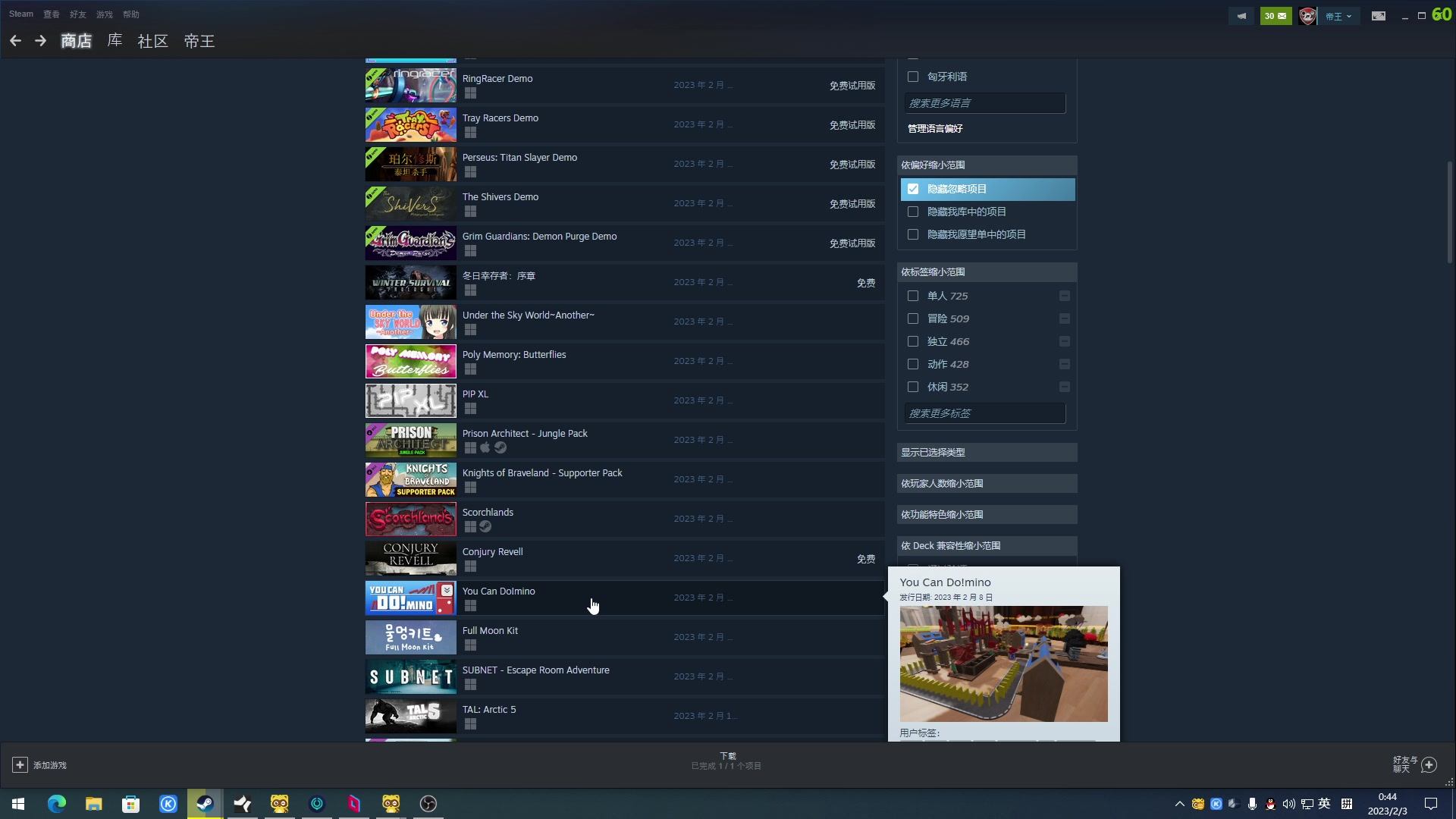The image size is (1456, 819).
Task: Open the 好友 menu
Action: pyautogui.click(x=78, y=14)
